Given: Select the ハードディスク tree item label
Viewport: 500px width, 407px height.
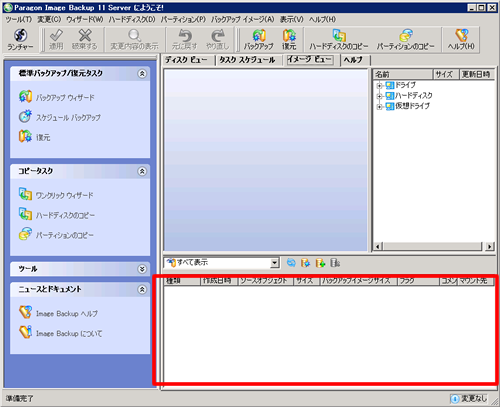Looking at the screenshot, I should [414, 96].
